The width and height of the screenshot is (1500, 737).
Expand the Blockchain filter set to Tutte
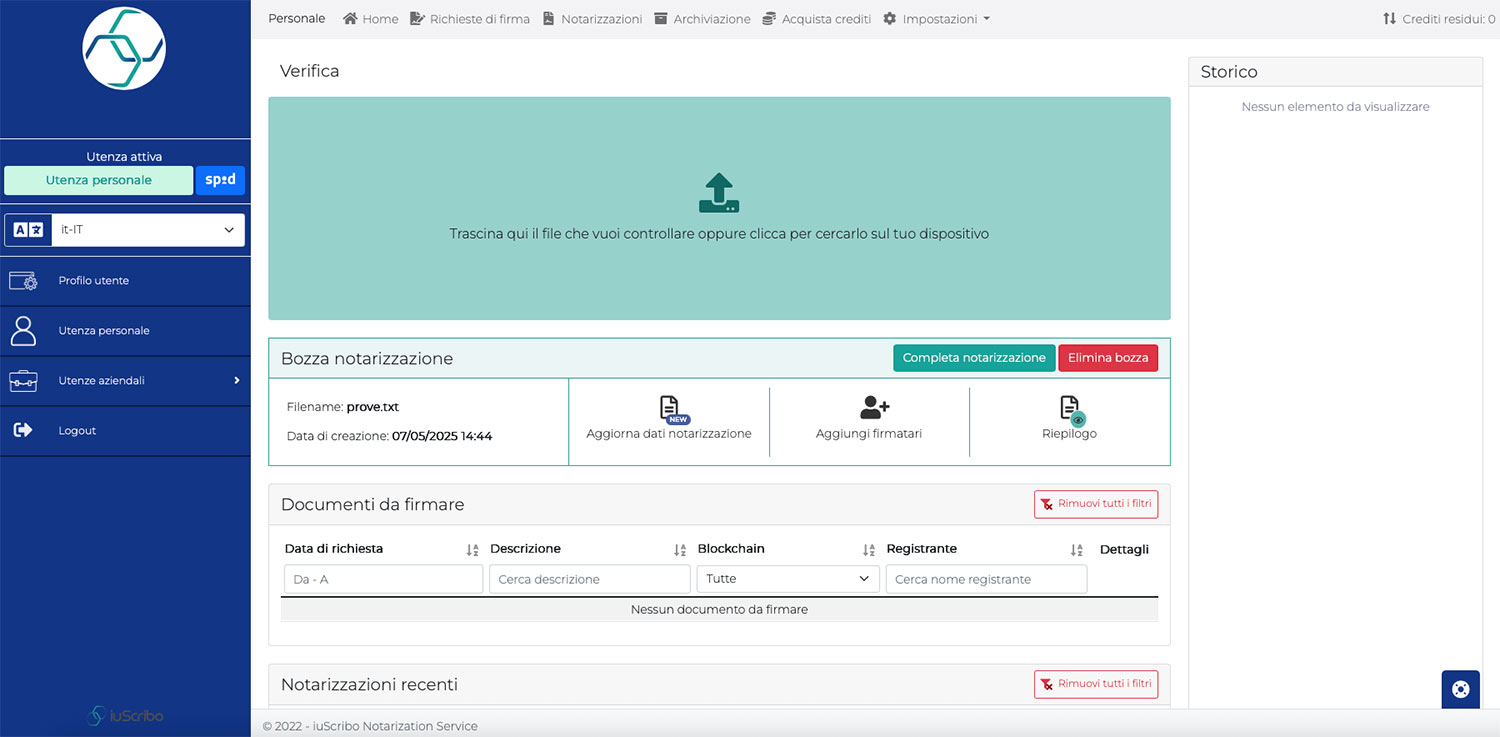coord(787,578)
